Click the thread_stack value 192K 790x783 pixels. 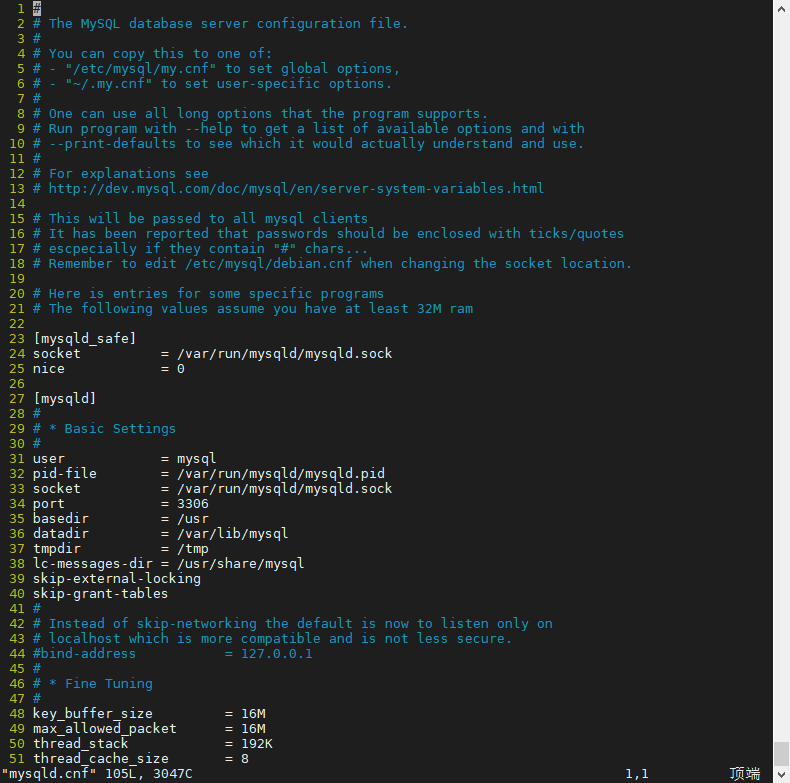tap(256, 744)
